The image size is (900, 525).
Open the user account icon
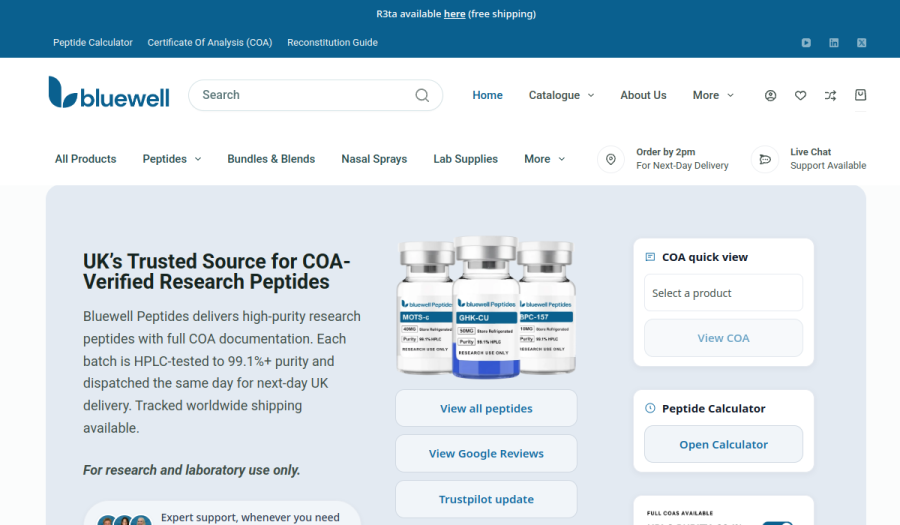click(x=770, y=95)
